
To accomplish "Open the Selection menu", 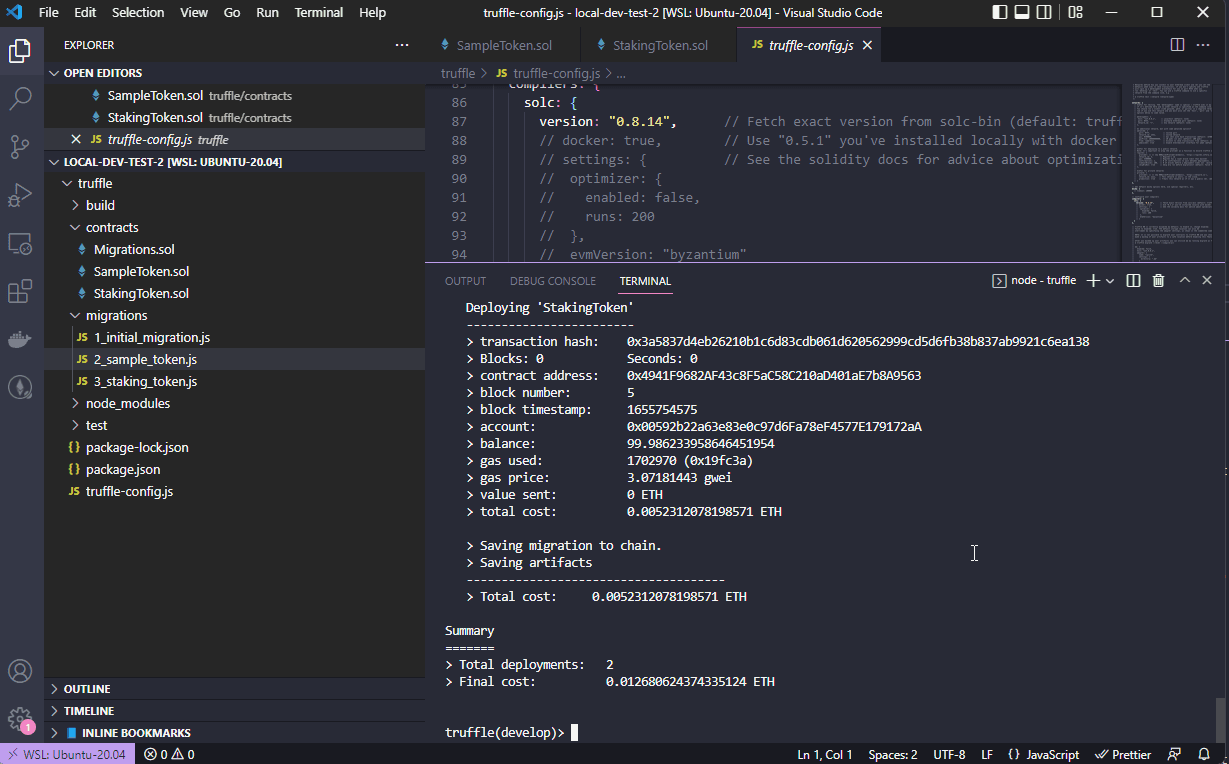I will 138,12.
